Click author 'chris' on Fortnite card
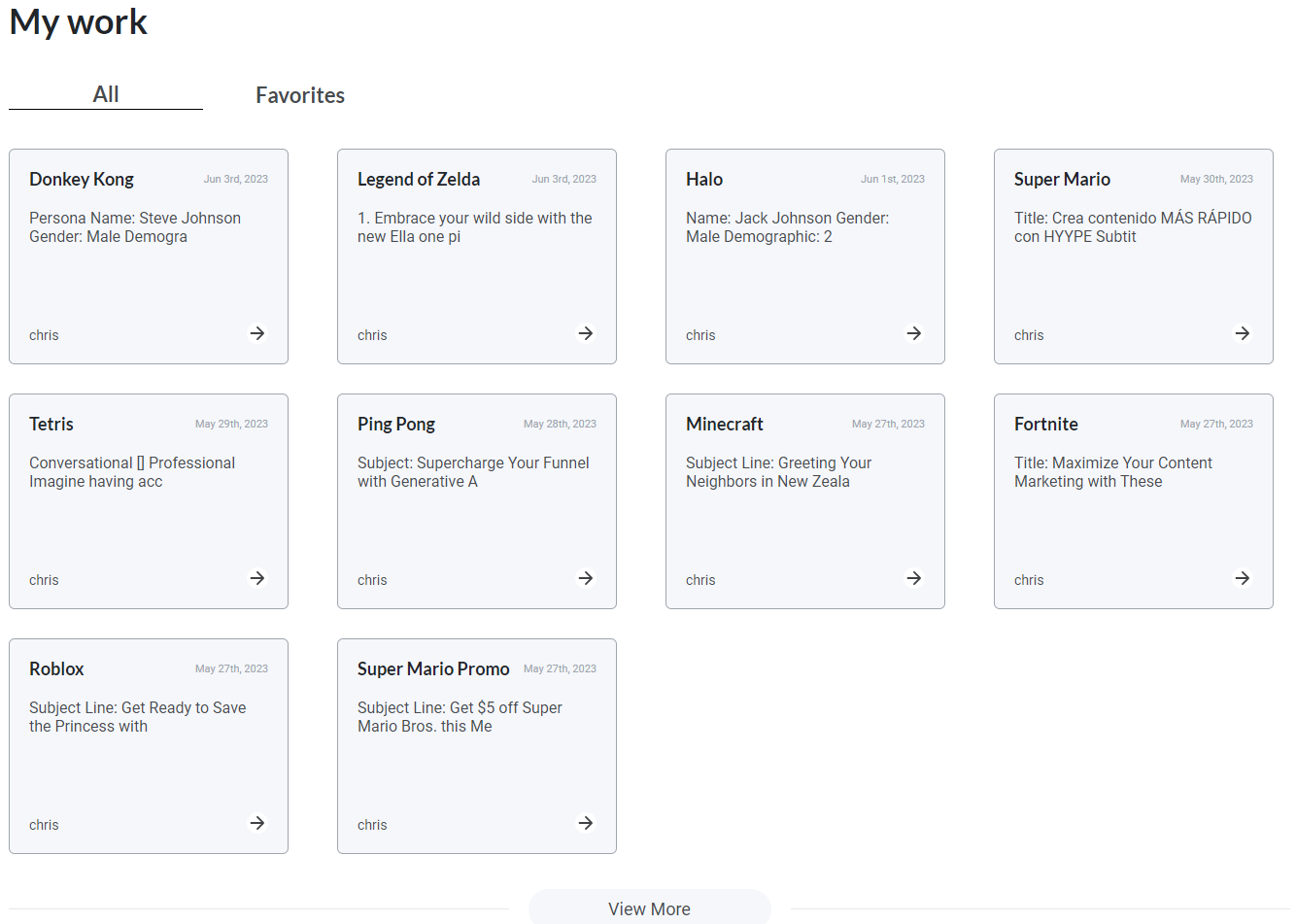1296x924 pixels. tap(1029, 580)
